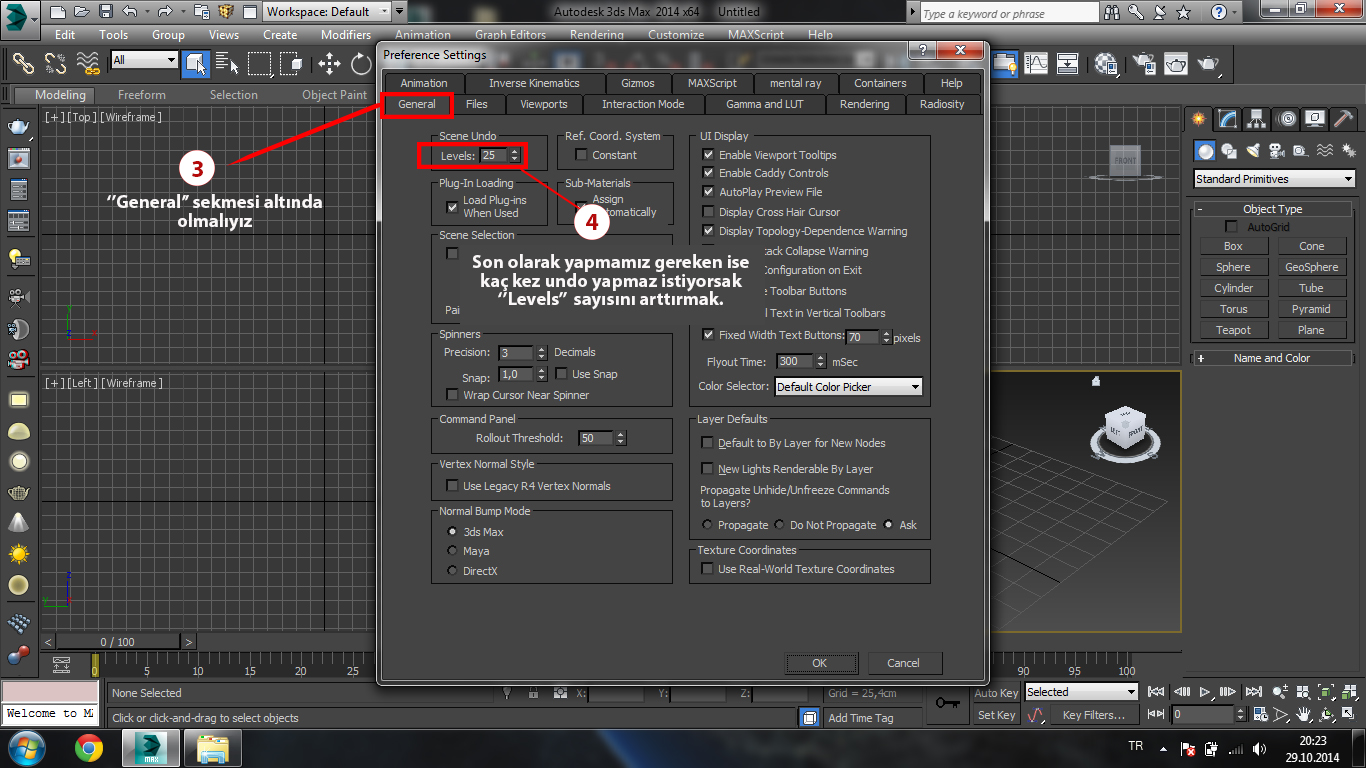
Task: Select the Maya normal bump mode
Action: (x=452, y=551)
